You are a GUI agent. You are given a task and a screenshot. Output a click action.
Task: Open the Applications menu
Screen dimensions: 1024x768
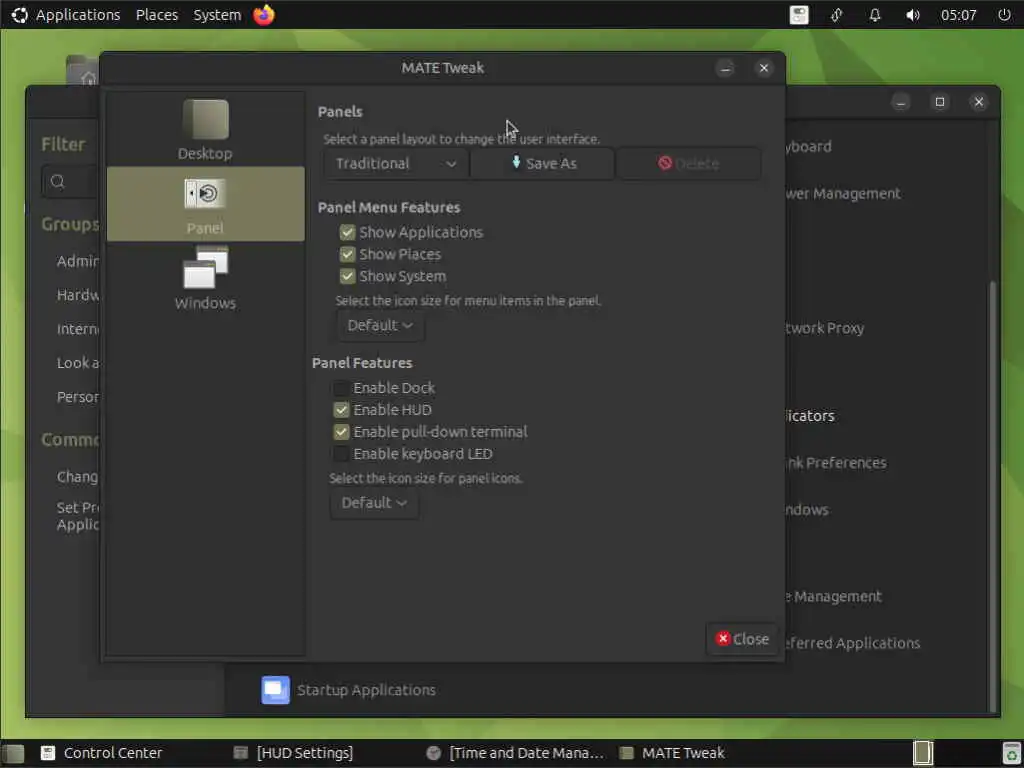point(78,14)
